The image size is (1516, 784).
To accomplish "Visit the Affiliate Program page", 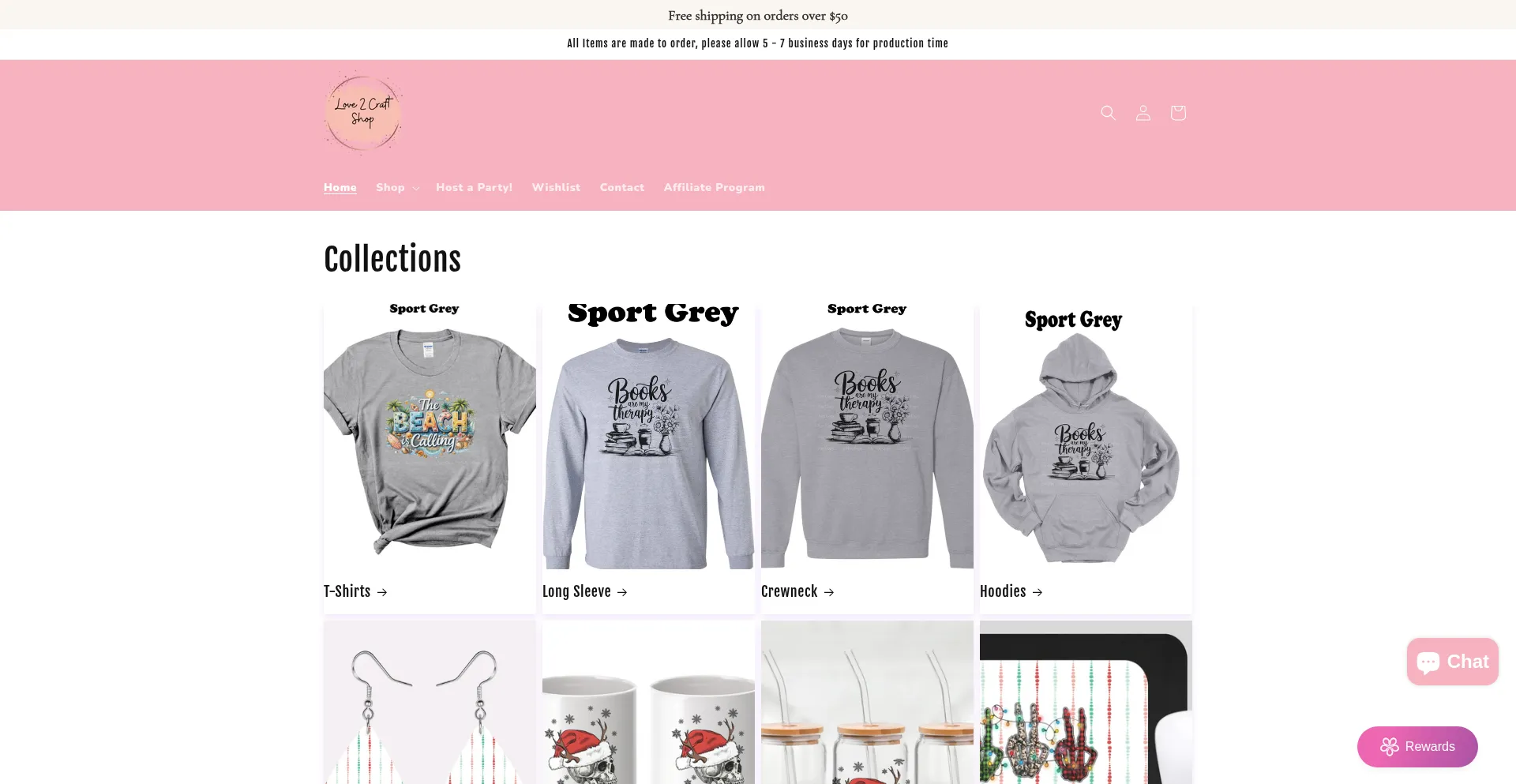I will click(x=714, y=187).
